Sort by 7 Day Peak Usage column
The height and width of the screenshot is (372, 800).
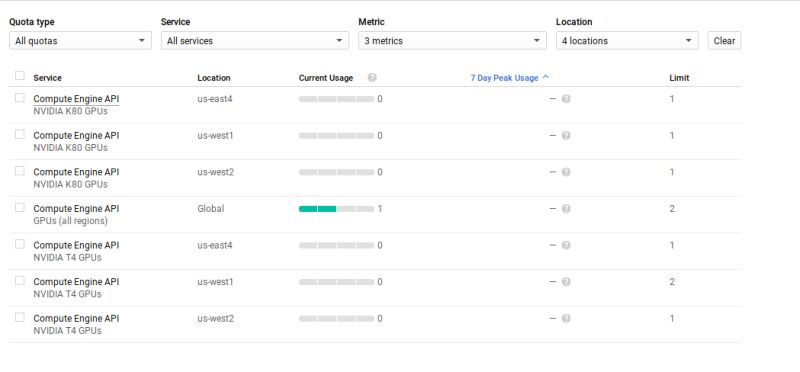click(504, 78)
